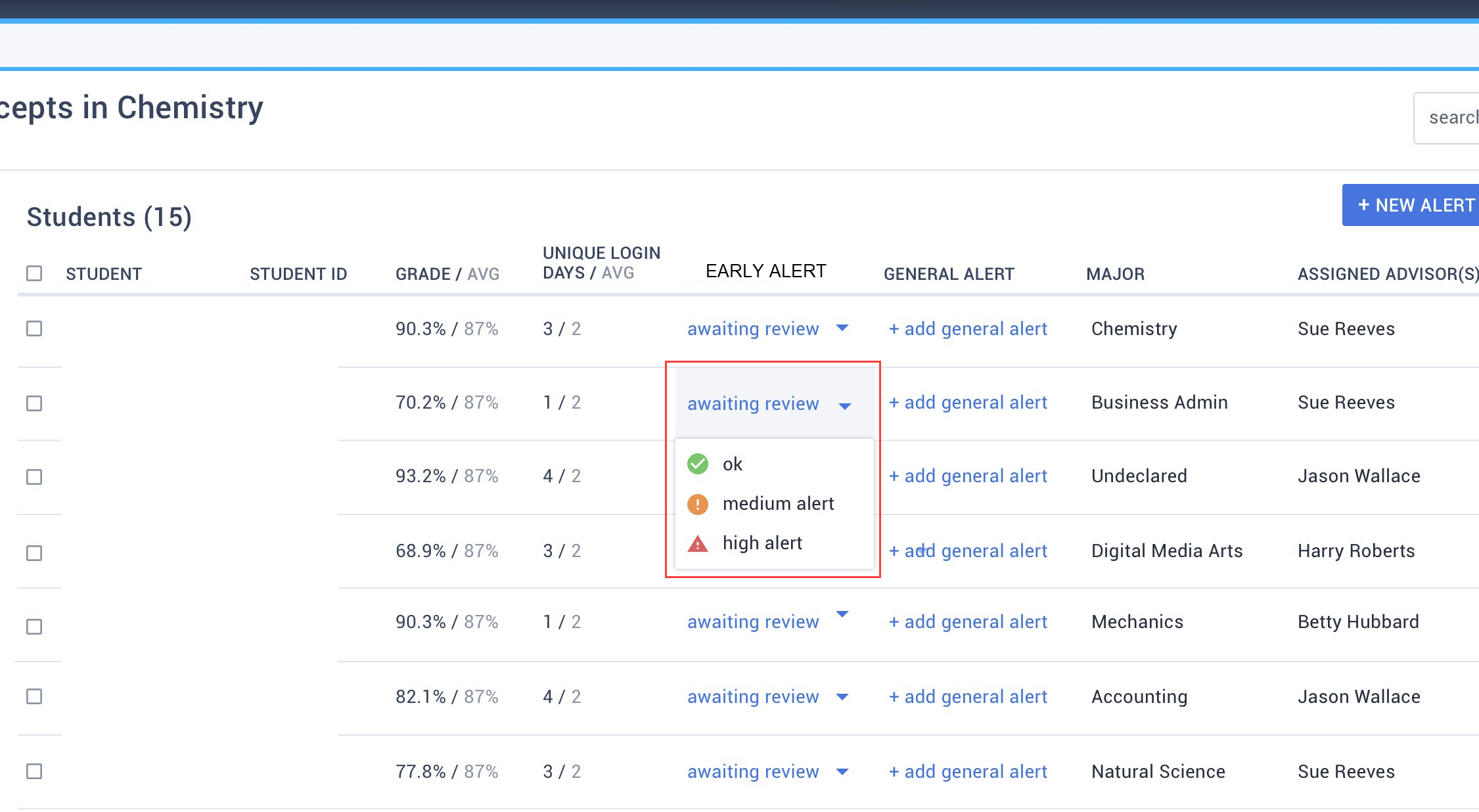The image size is (1479, 812).
Task: Select the red high alert icon
Action: point(697,543)
